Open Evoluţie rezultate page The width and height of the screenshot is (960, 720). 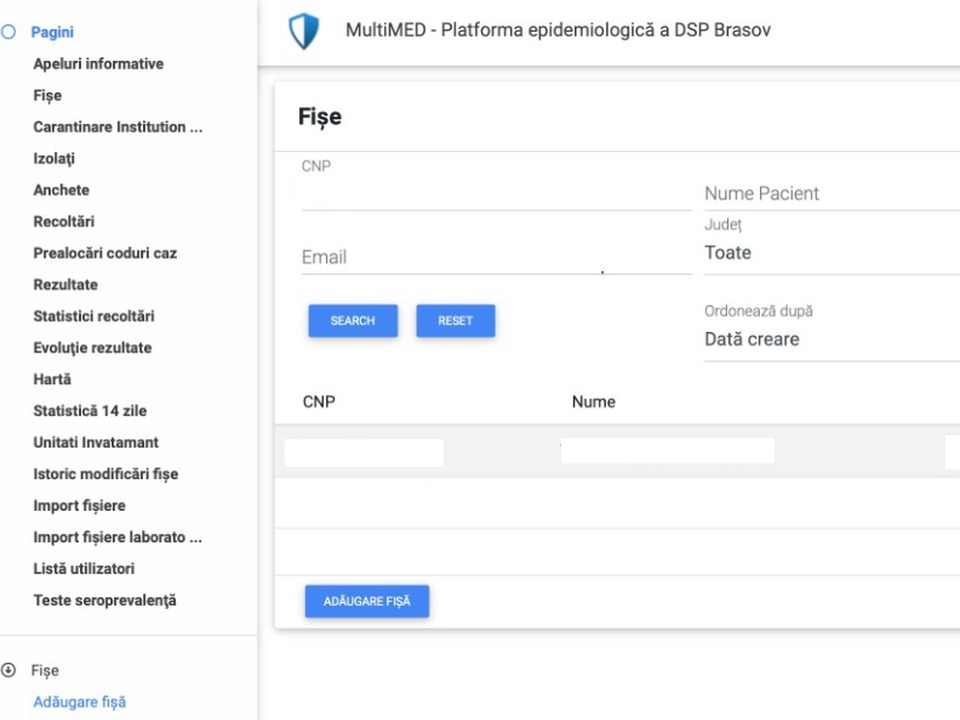(92, 348)
